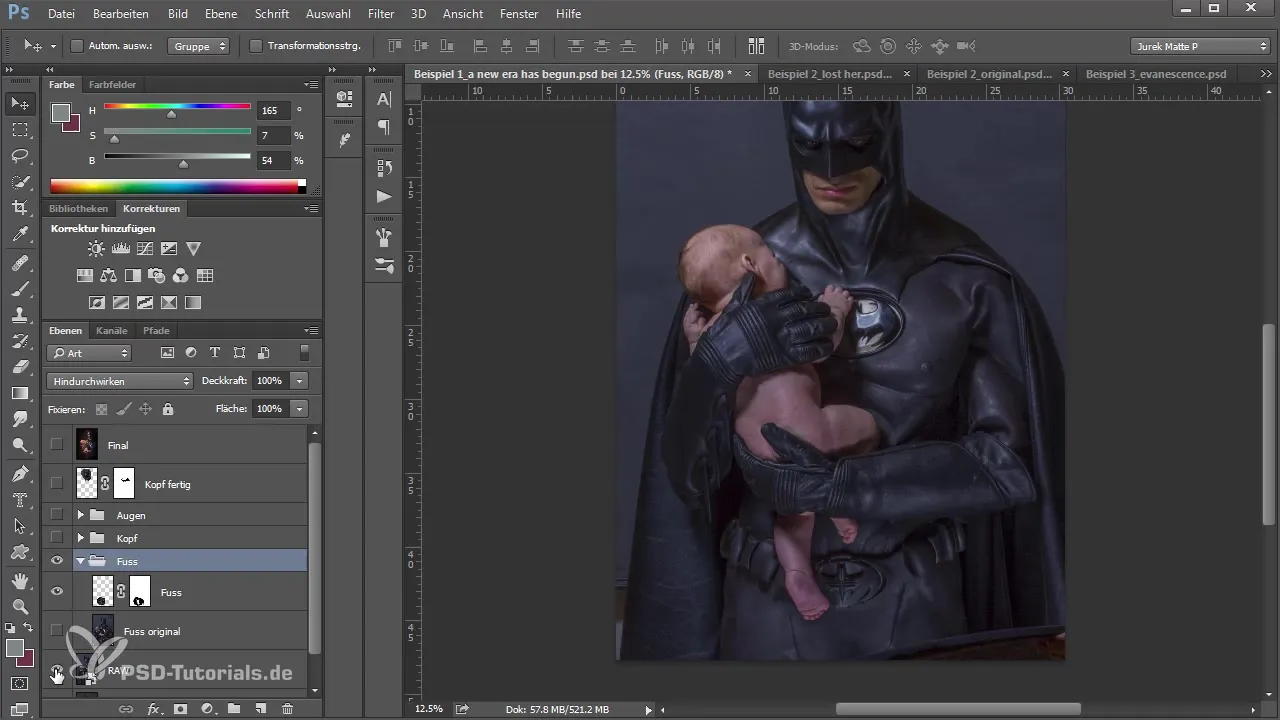
Task: Create new group folder icon
Action: point(234,709)
